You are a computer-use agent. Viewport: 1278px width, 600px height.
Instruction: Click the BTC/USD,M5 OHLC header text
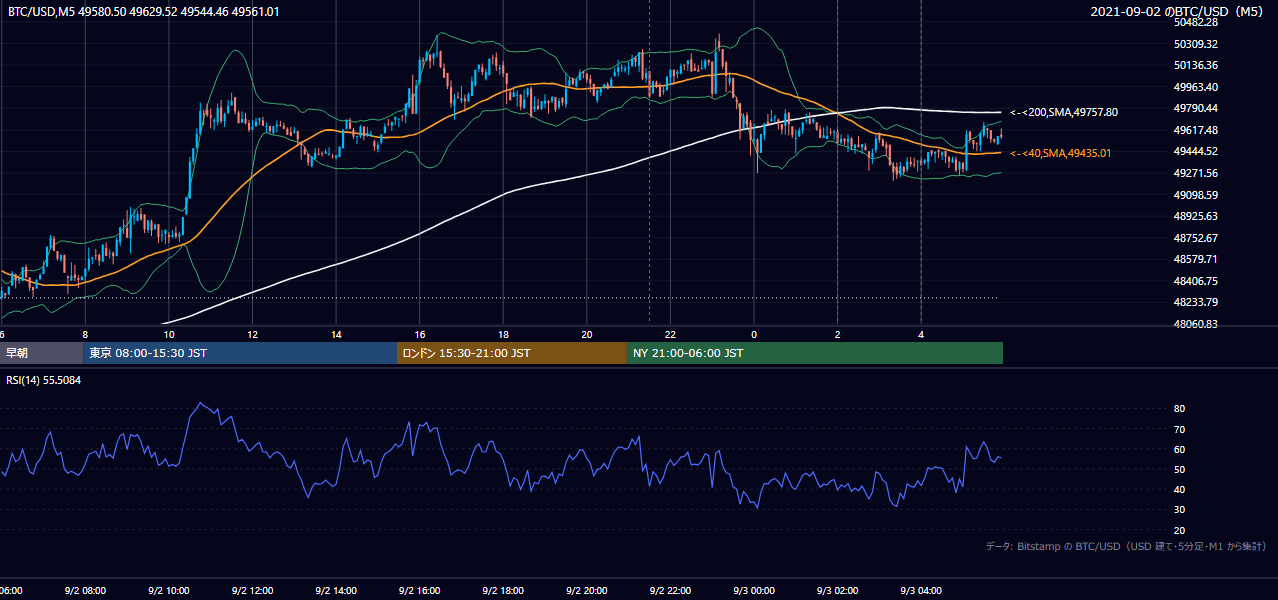(144, 11)
